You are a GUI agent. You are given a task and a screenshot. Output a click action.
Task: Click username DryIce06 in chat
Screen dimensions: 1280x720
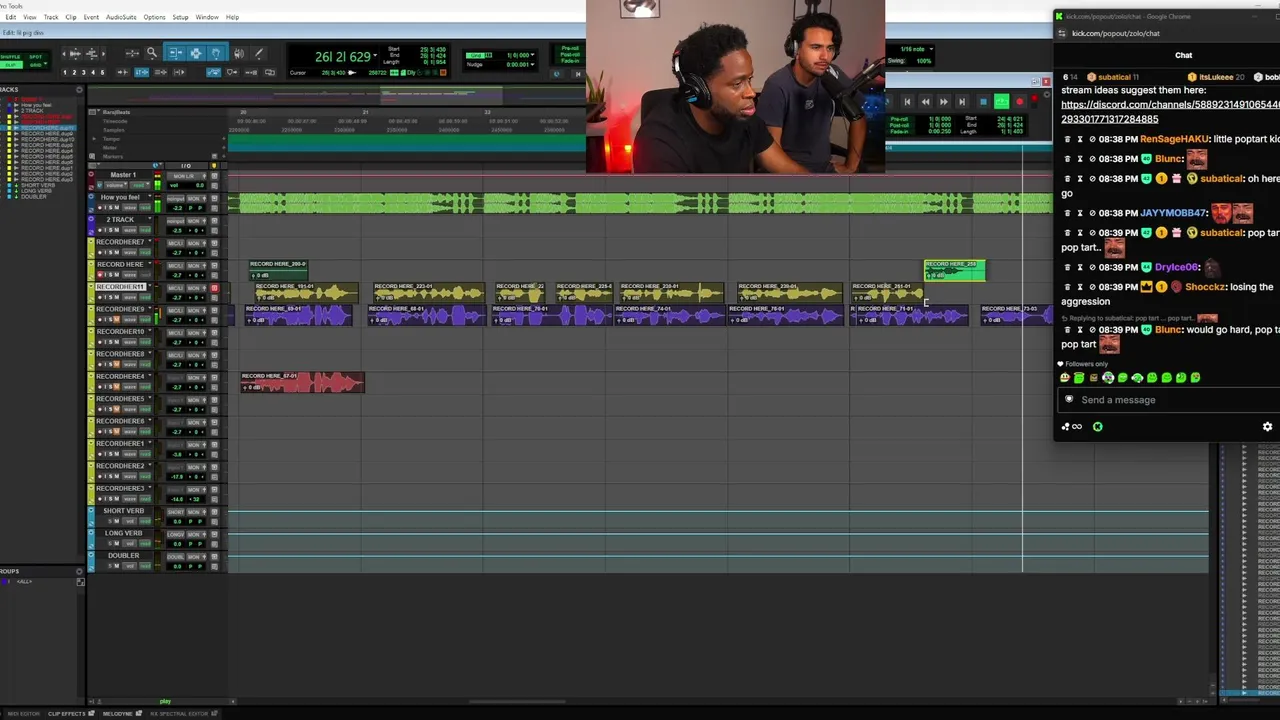coord(1176,267)
